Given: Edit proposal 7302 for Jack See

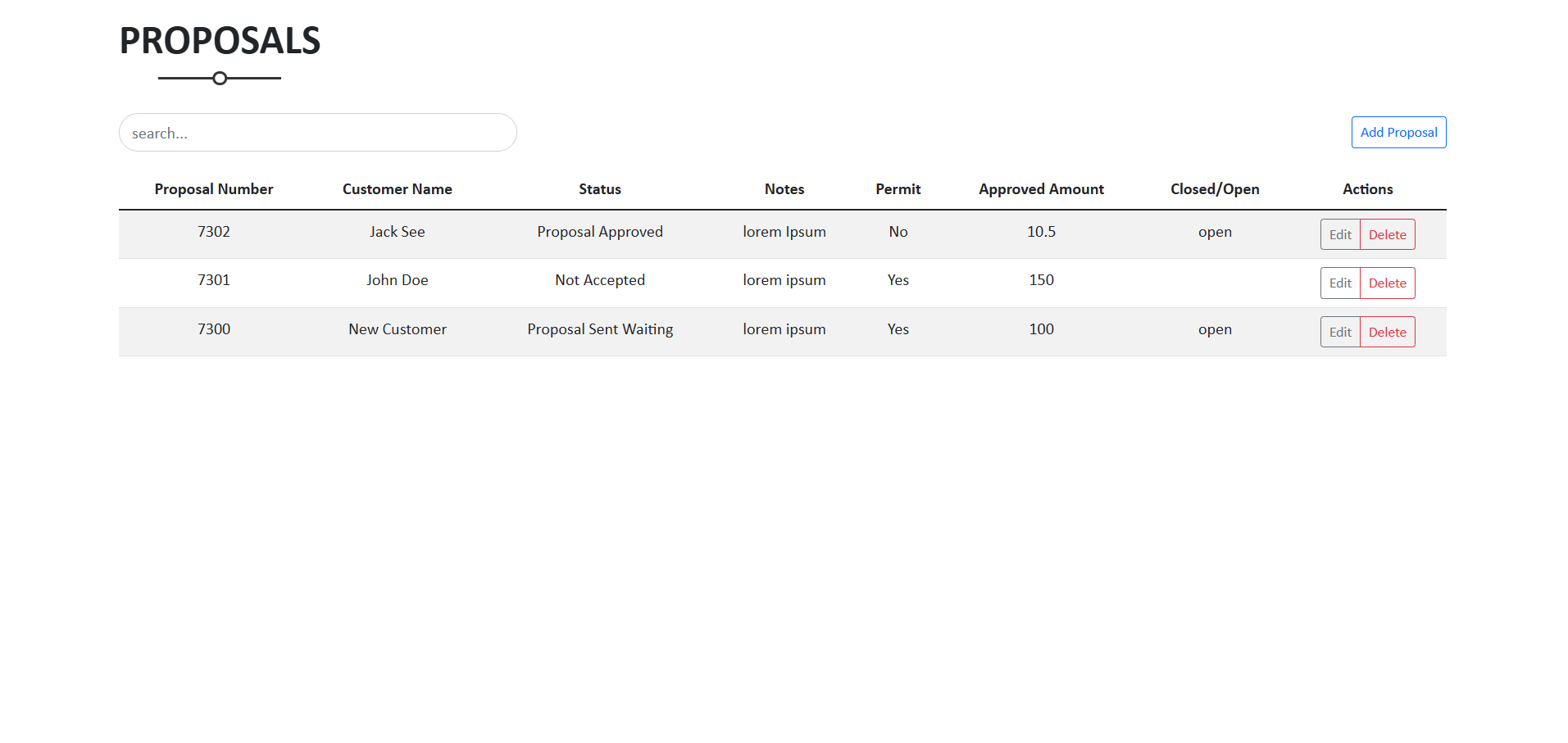Looking at the screenshot, I should tap(1340, 234).
